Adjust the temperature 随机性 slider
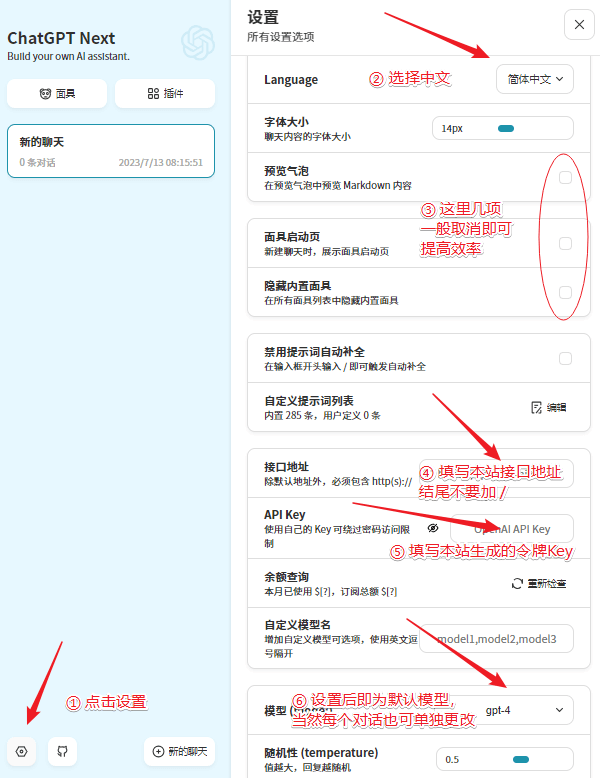The height and width of the screenshot is (778, 600). [520, 759]
